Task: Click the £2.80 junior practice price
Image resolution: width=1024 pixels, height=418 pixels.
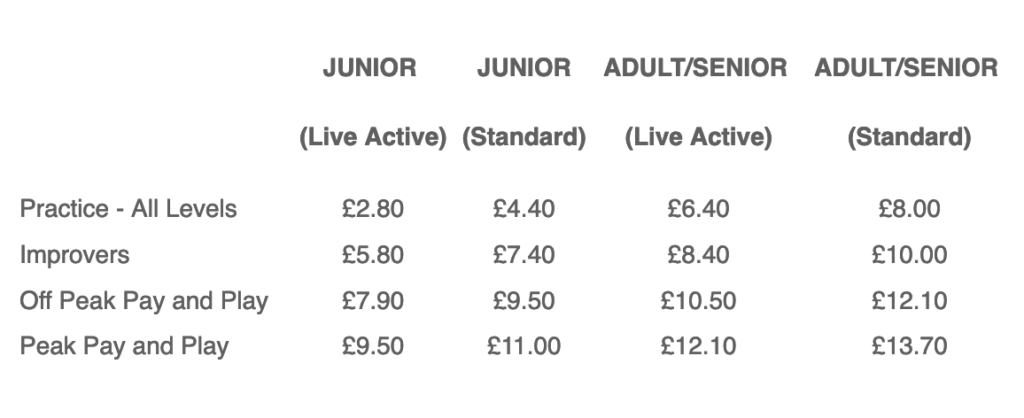Action: point(373,209)
